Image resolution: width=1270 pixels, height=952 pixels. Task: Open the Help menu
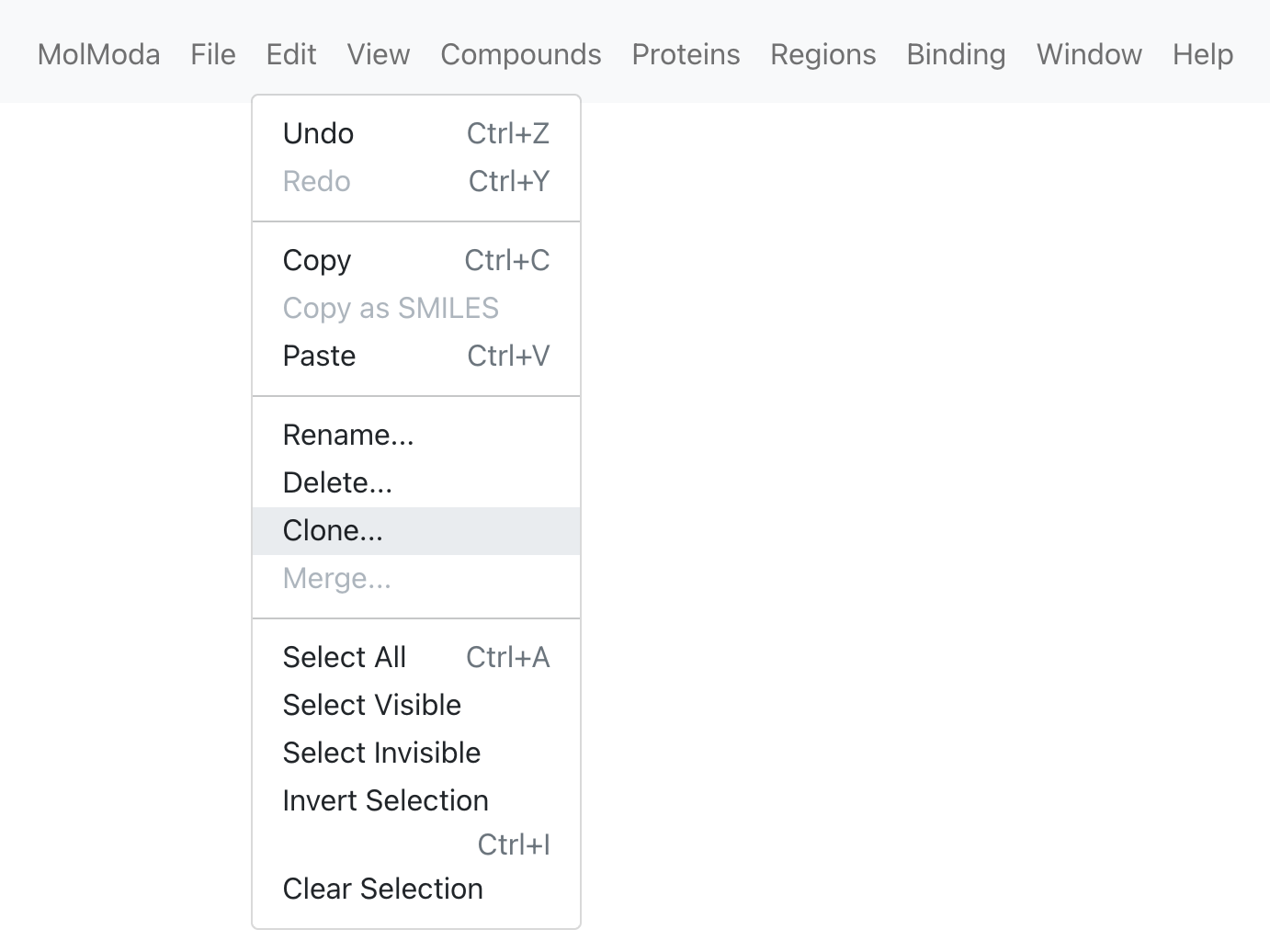coord(1203,54)
